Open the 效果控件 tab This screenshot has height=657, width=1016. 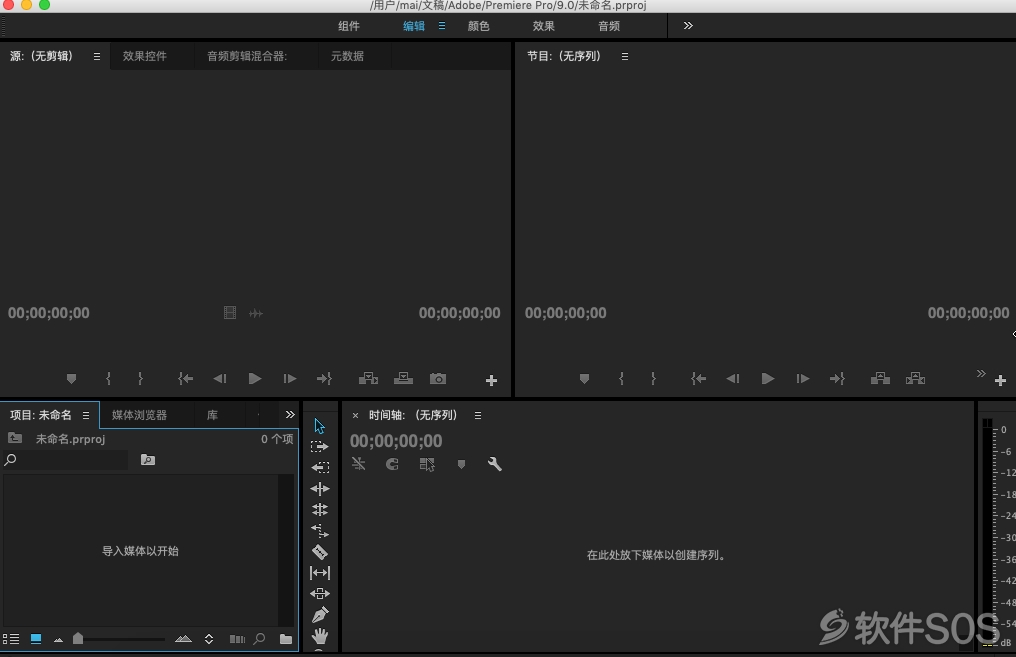tap(144, 56)
